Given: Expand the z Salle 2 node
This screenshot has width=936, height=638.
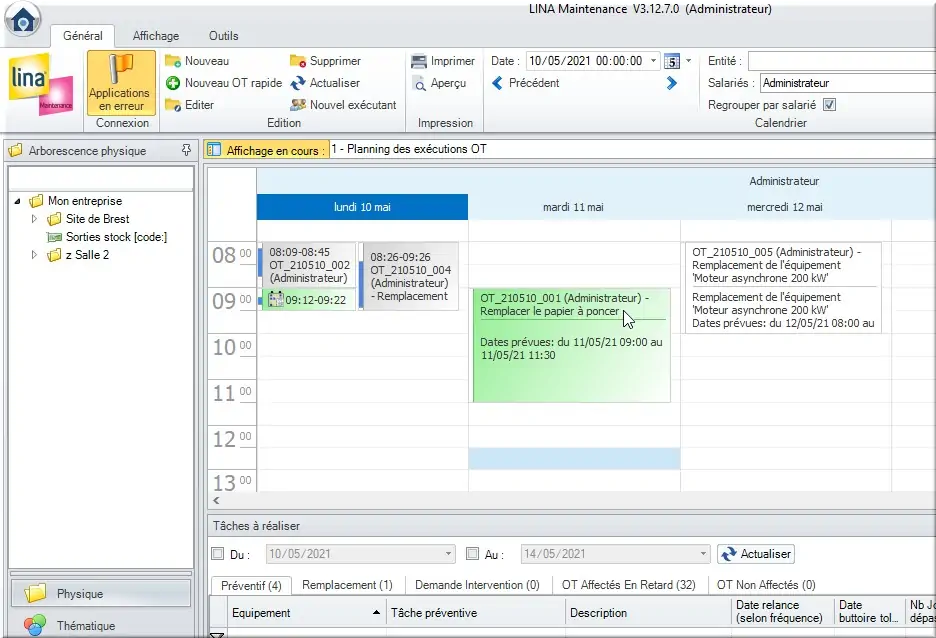Looking at the screenshot, I should pyautogui.click(x=34, y=255).
